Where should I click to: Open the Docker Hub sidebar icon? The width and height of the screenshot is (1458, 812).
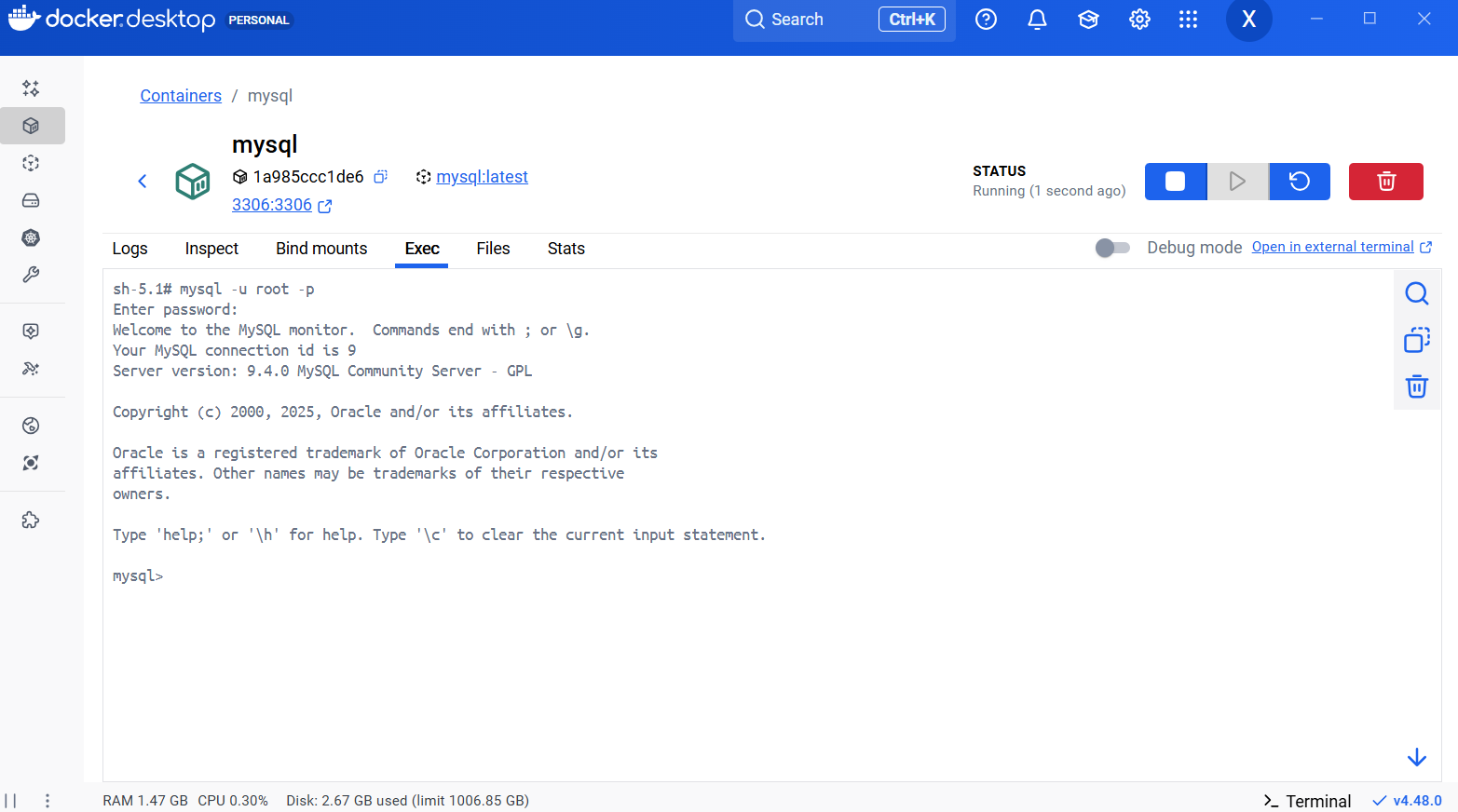pyautogui.click(x=31, y=426)
